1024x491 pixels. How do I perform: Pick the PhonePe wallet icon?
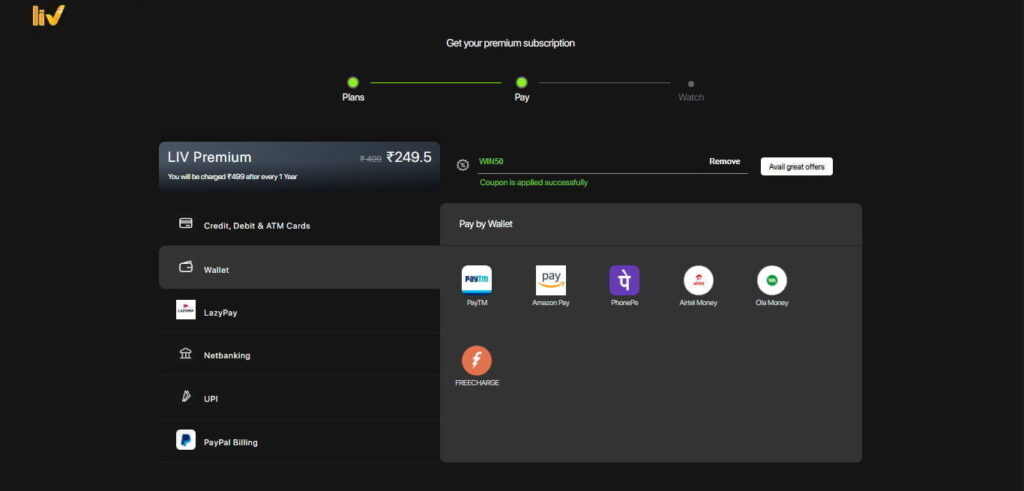pyautogui.click(x=624, y=280)
